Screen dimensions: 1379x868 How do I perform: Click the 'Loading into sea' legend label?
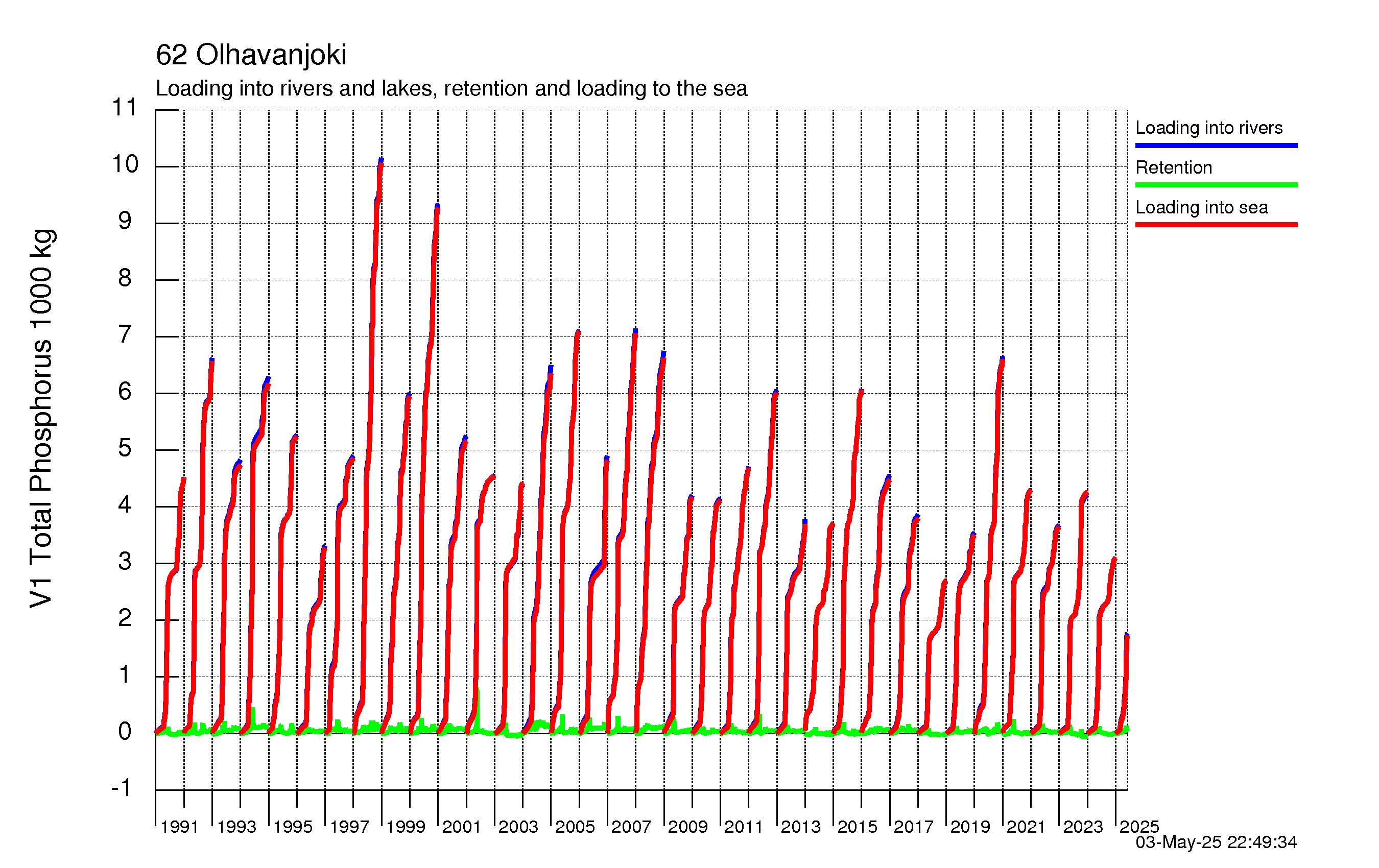click(1201, 207)
